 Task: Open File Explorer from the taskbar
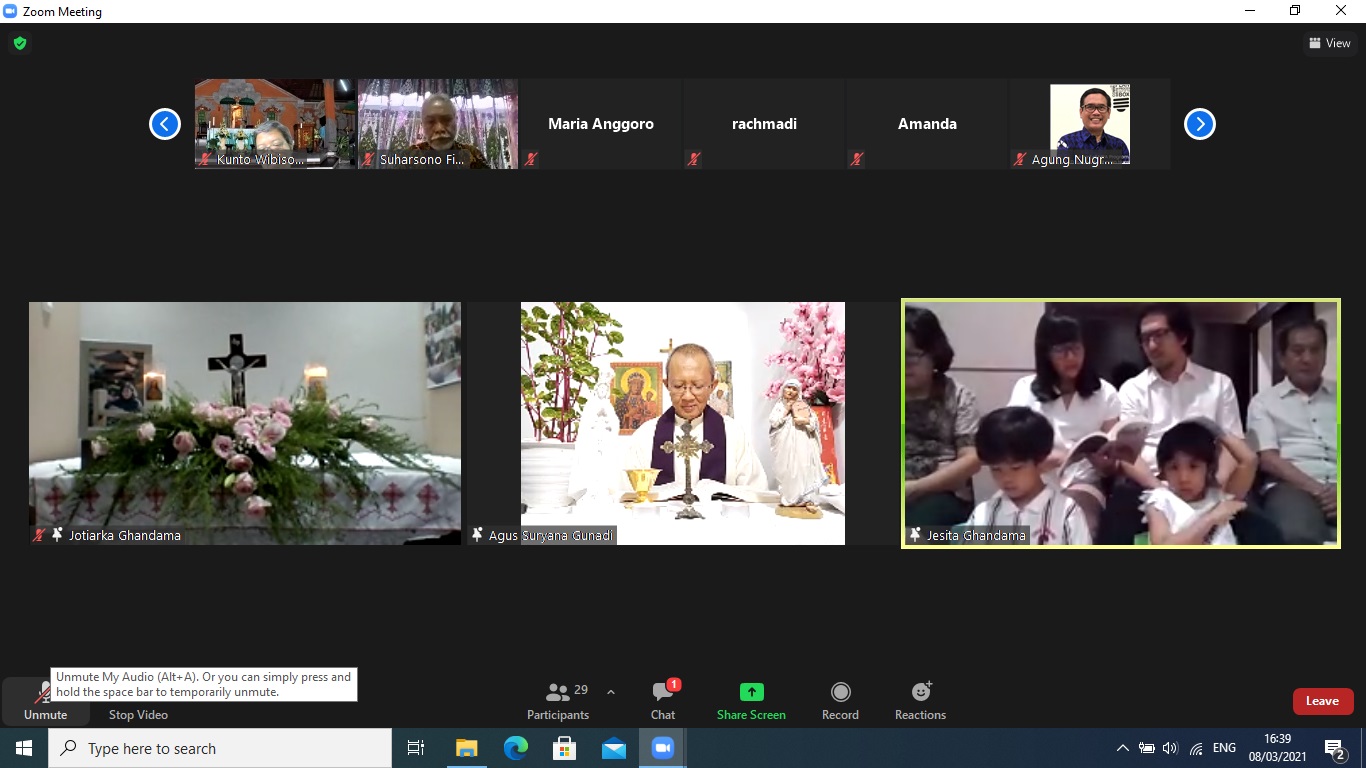coord(466,748)
